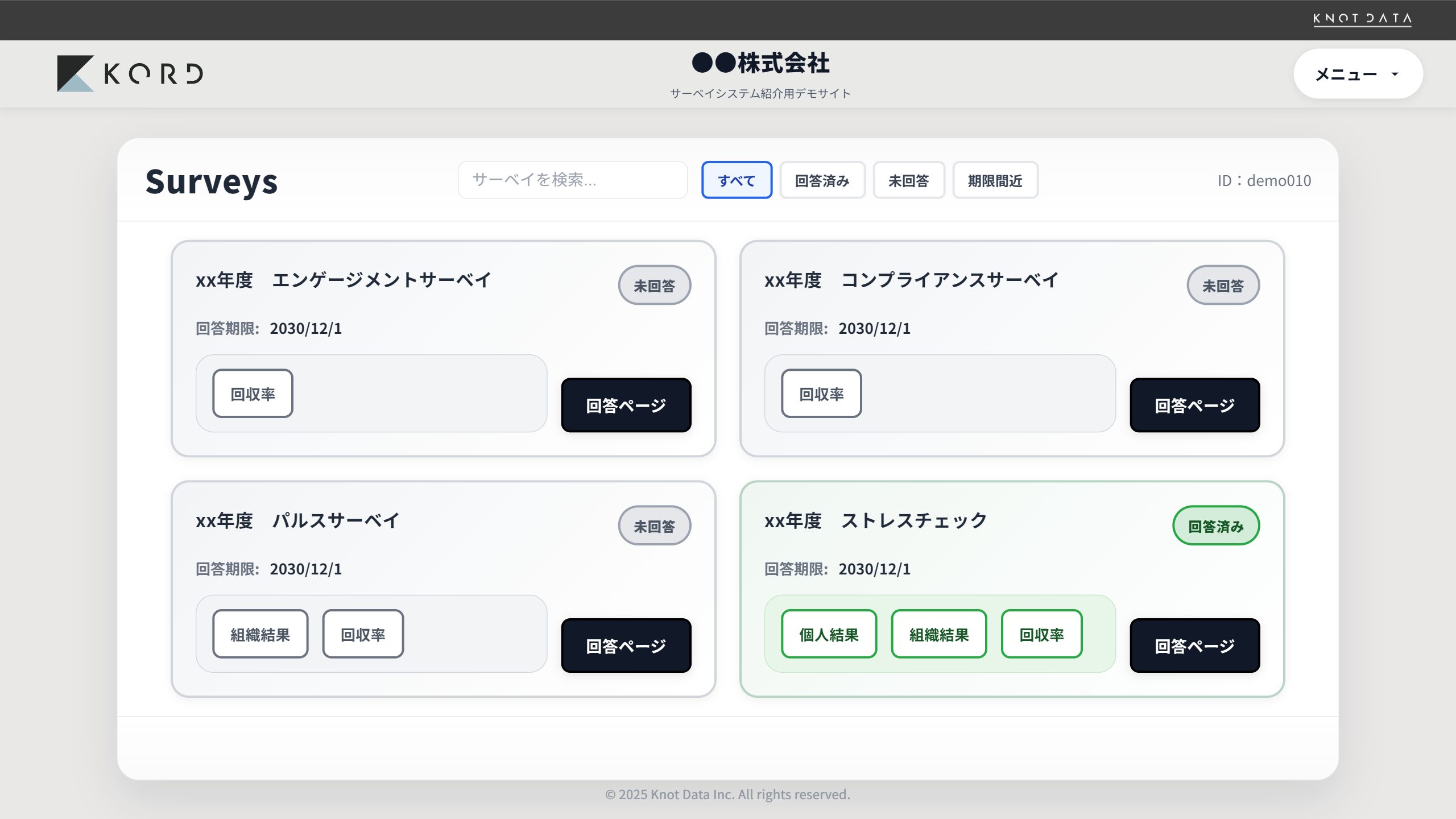The image size is (1456, 819).
Task: Open 回答ページ for エンゲージメントサーベイ
Action: click(625, 405)
